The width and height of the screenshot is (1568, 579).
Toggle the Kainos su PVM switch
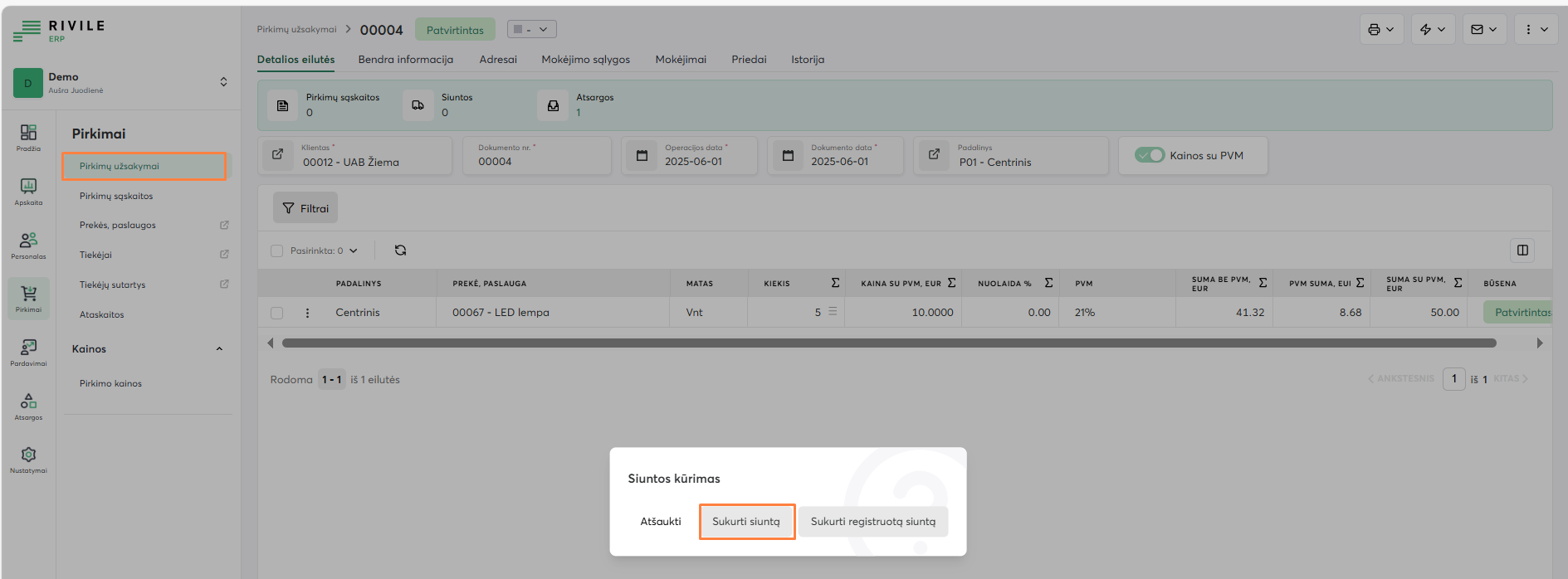pyautogui.click(x=1150, y=155)
